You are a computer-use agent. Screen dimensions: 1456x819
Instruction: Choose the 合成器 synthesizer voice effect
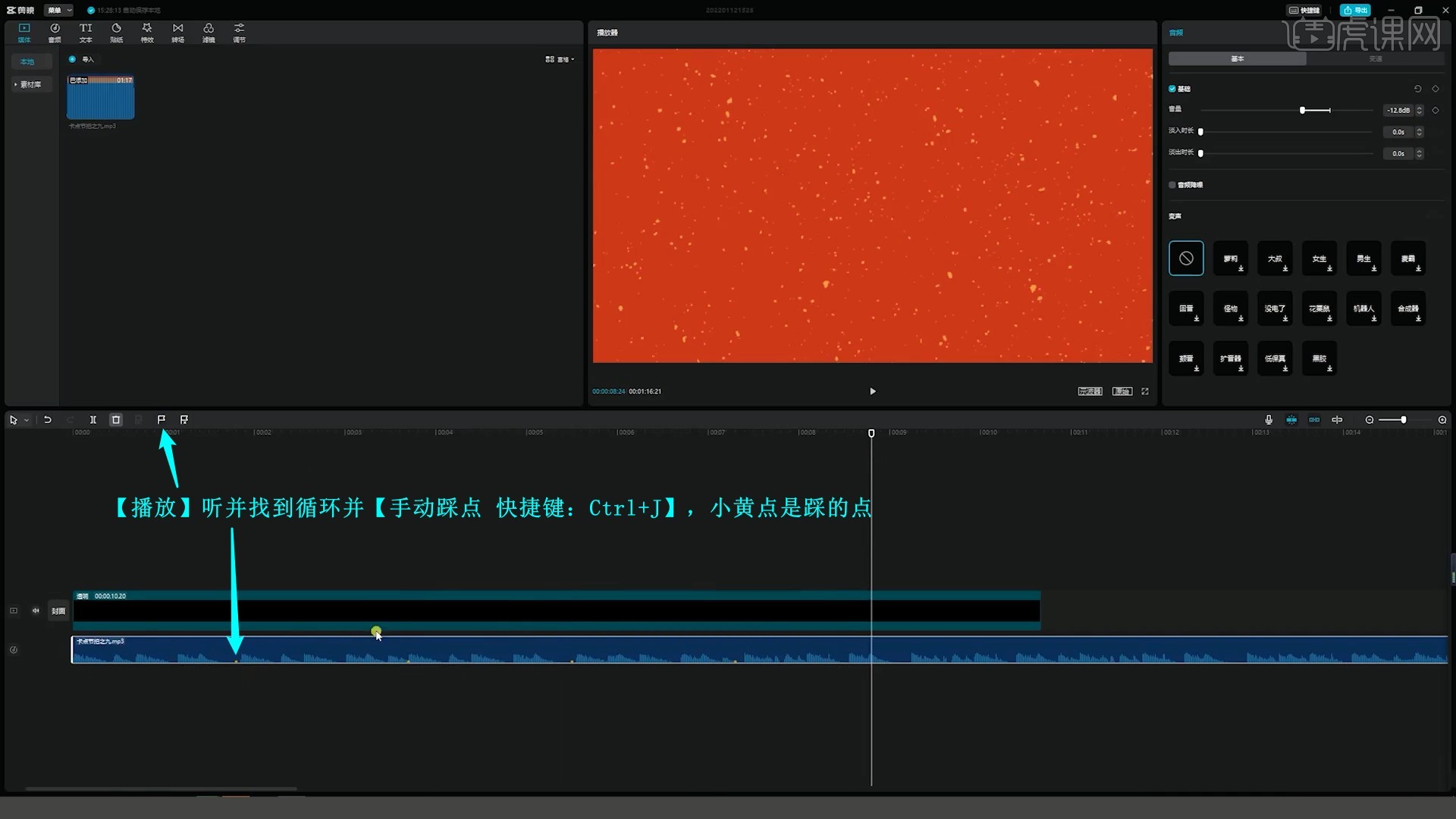click(1408, 309)
